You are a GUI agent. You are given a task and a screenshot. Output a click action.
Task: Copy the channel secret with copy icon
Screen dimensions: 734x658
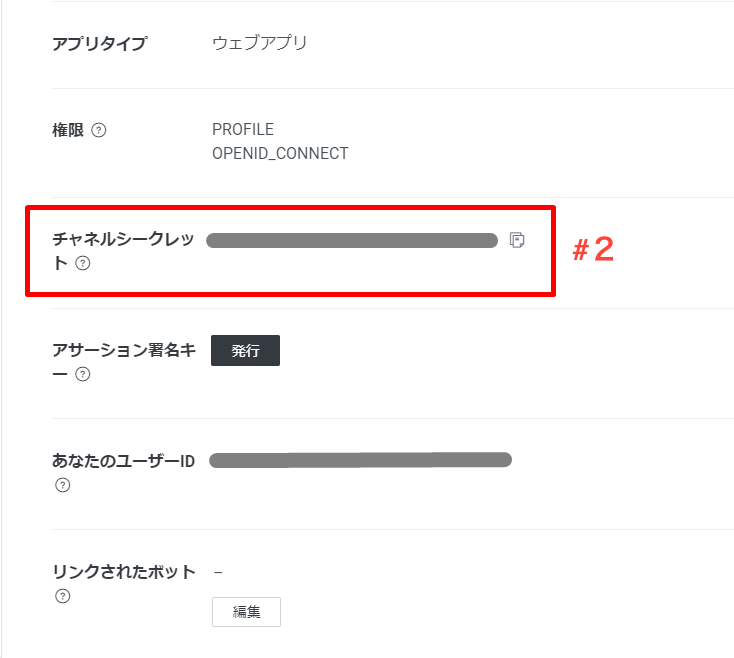tap(517, 240)
